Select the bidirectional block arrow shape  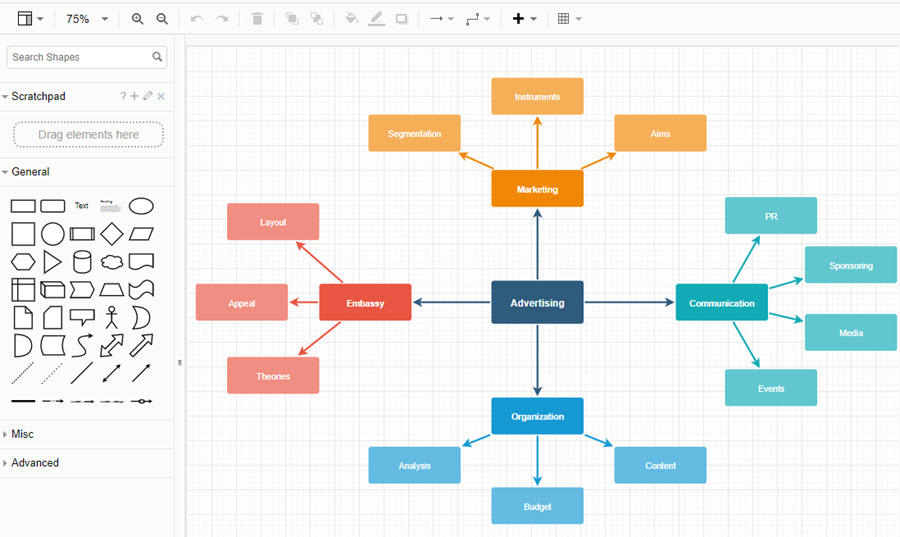111,345
